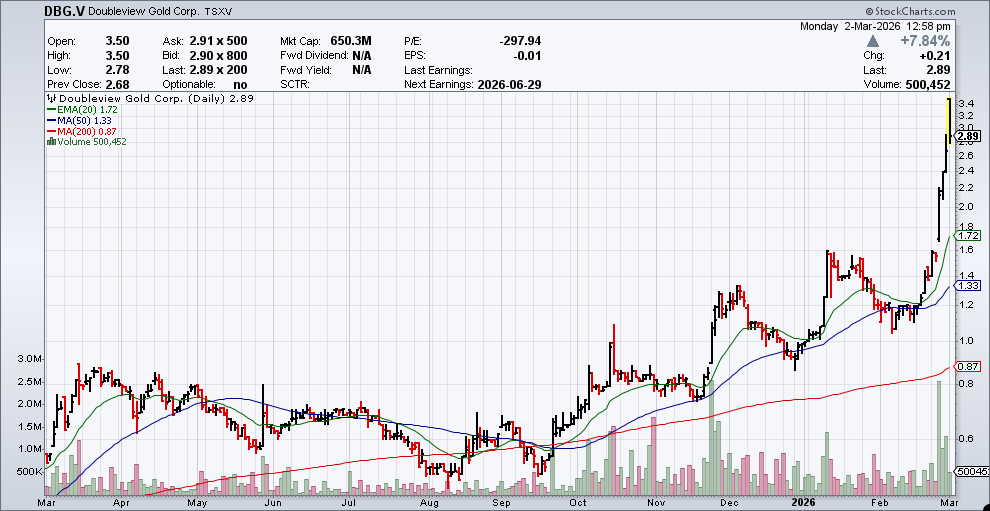
Task: Click the 0.87 MA tag on the right axis
Action: coord(969,366)
